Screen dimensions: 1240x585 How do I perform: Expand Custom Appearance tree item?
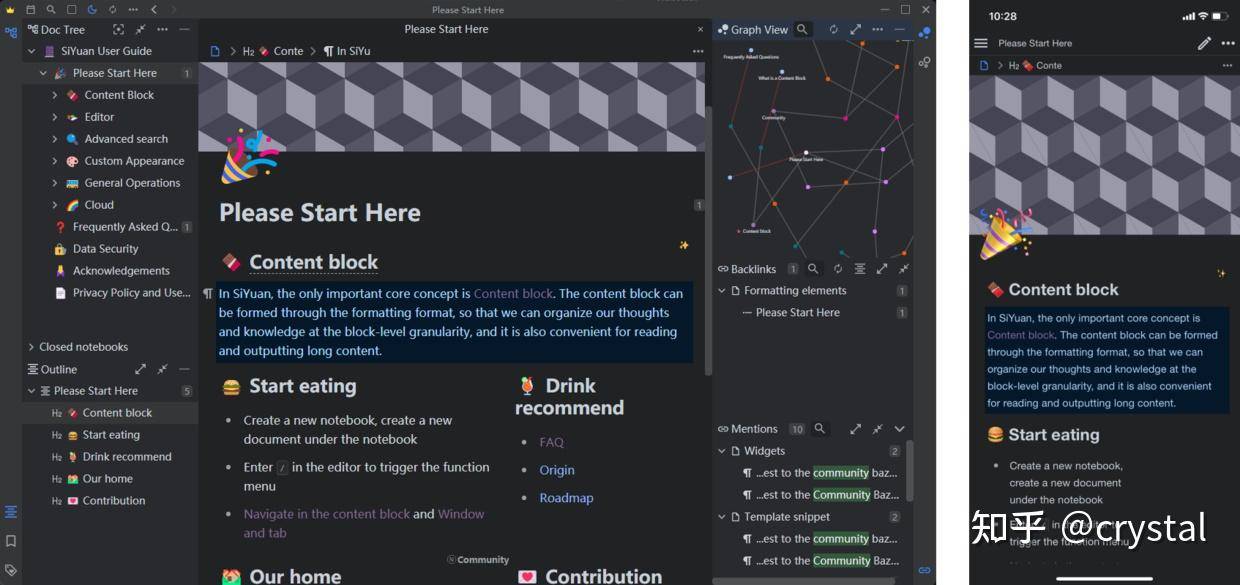55,161
